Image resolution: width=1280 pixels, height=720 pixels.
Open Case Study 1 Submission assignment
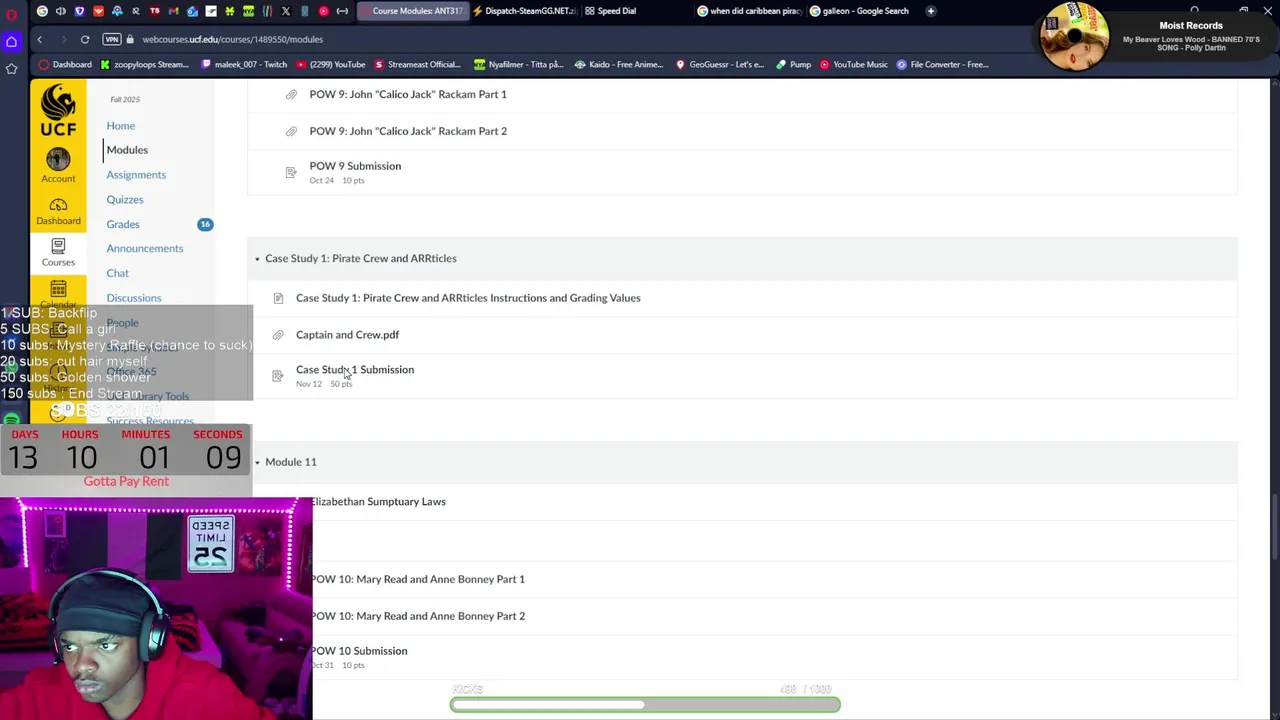(355, 370)
